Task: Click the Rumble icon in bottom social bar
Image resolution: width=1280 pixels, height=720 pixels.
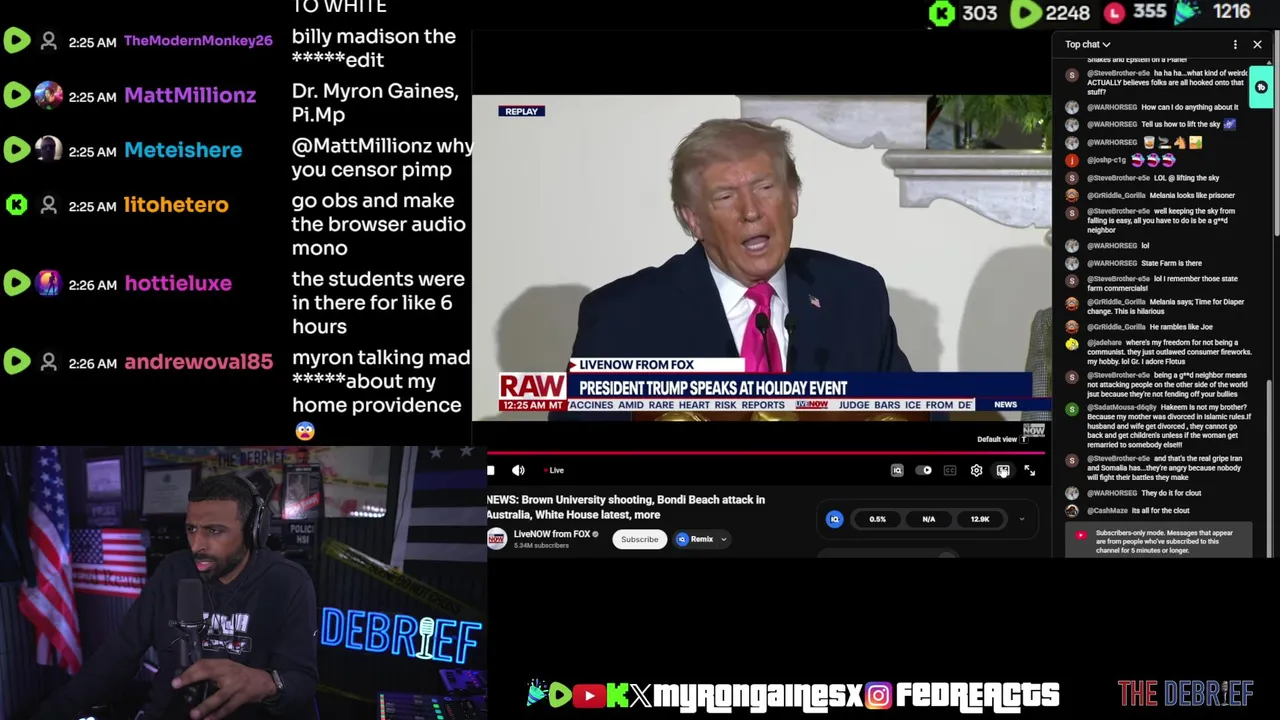Action: point(560,695)
